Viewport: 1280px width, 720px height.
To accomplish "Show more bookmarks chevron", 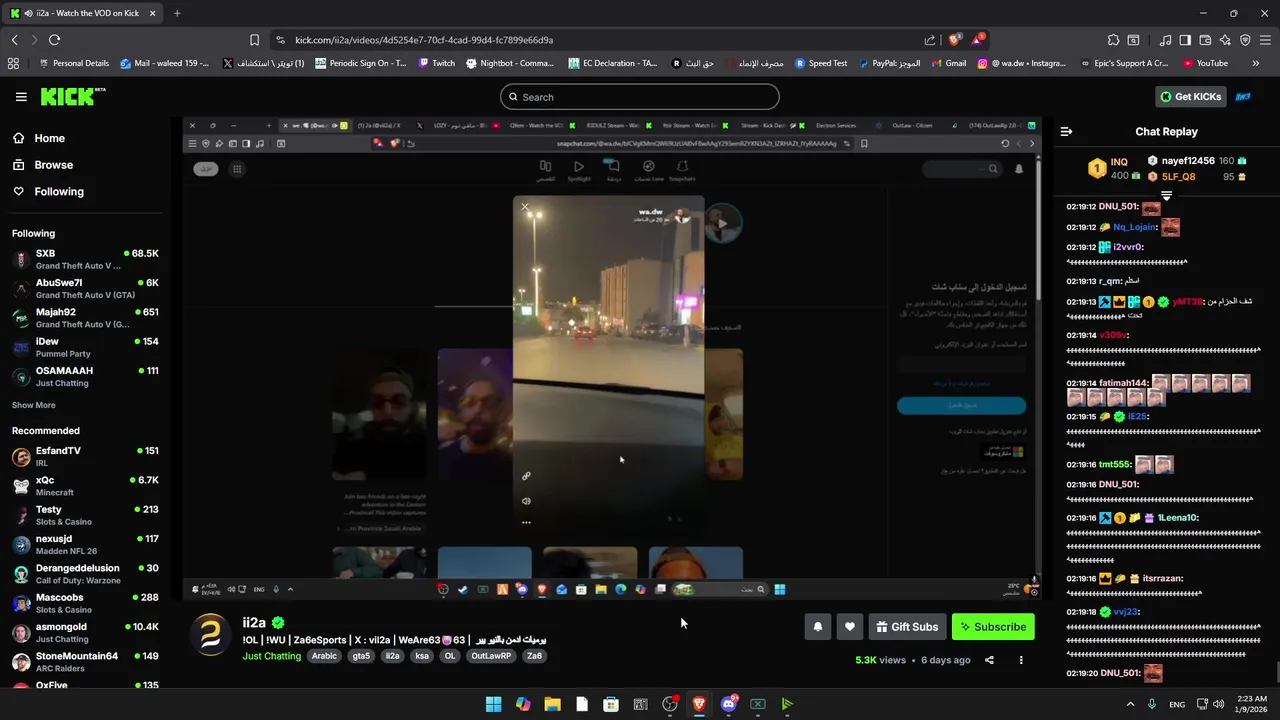I will pyautogui.click(x=1255, y=63).
